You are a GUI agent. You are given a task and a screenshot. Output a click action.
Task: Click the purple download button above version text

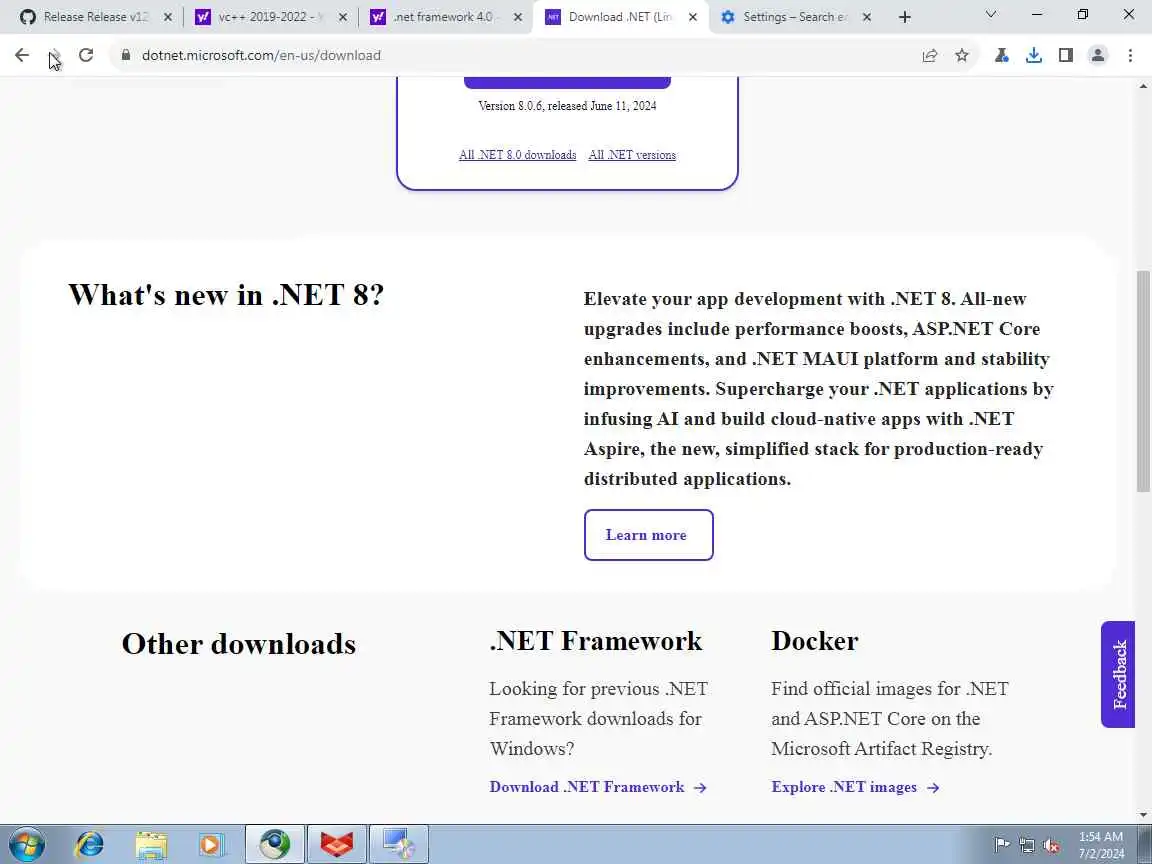click(567, 82)
